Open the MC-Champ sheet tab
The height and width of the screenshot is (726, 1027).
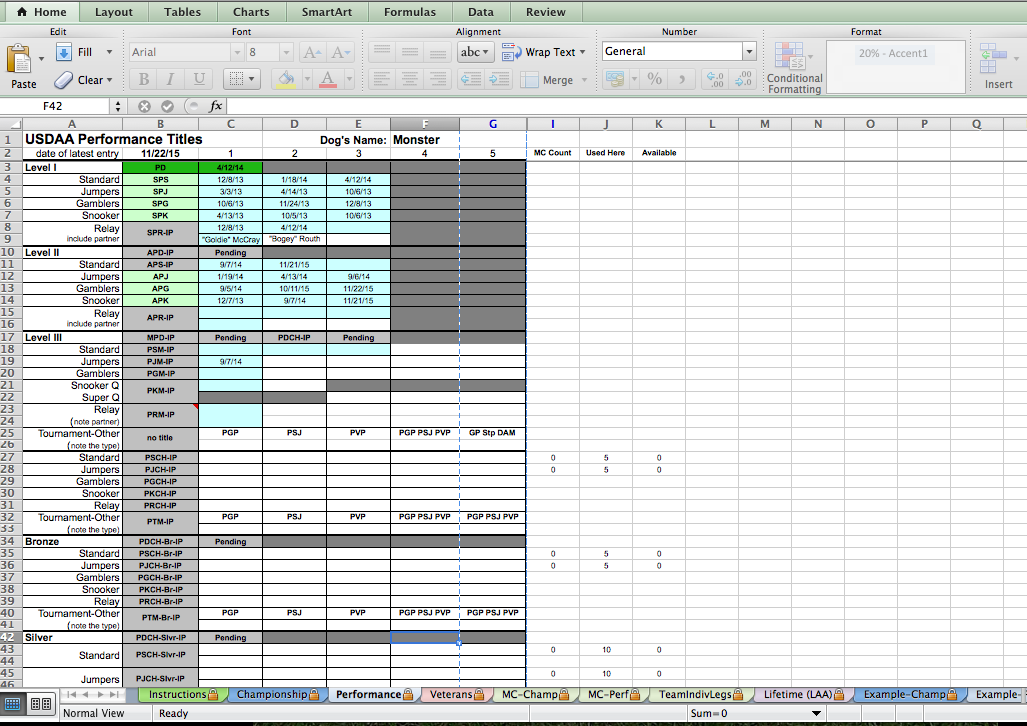tap(535, 695)
